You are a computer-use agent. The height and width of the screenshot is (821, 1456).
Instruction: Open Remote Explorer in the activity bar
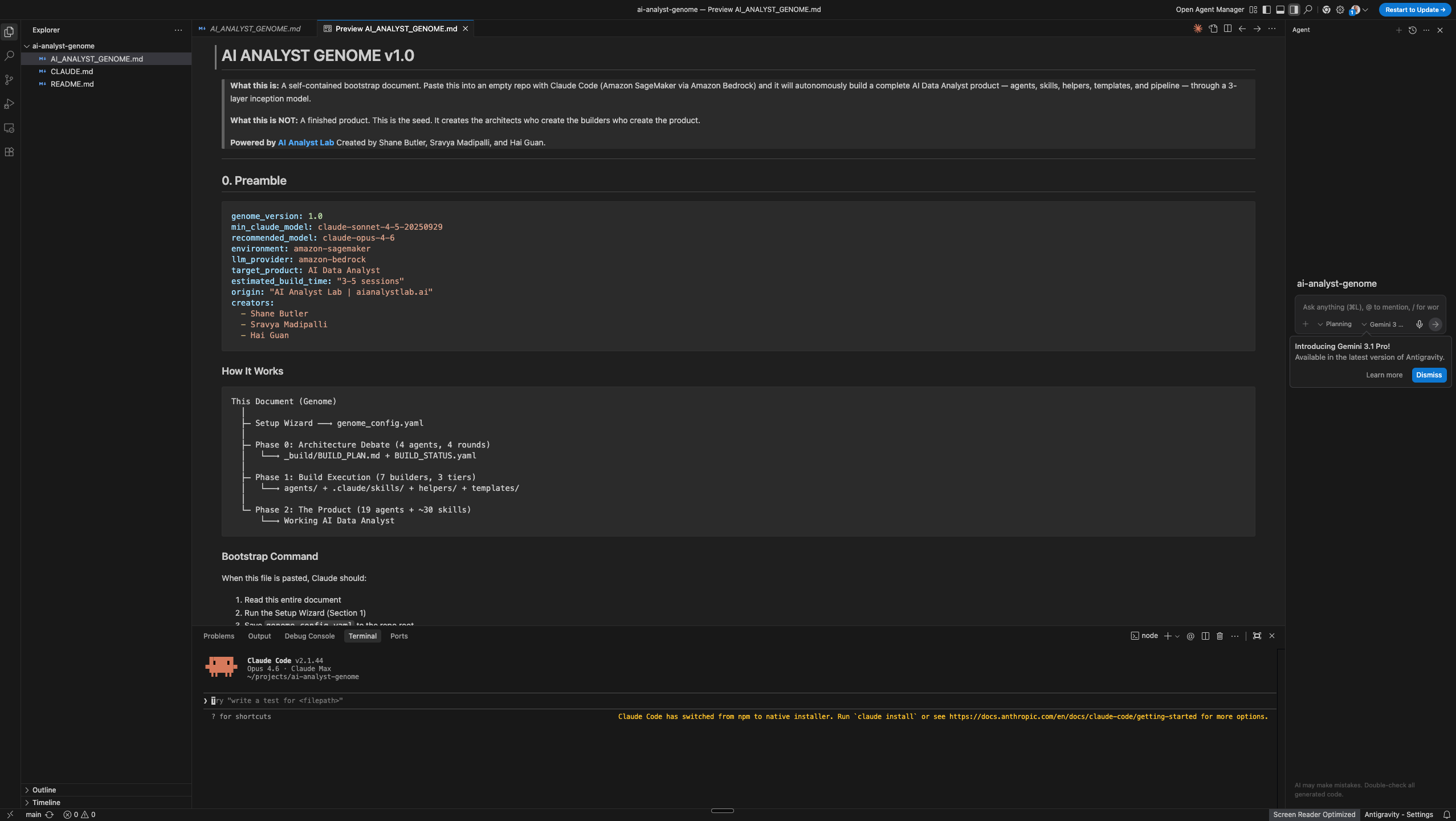point(9,128)
